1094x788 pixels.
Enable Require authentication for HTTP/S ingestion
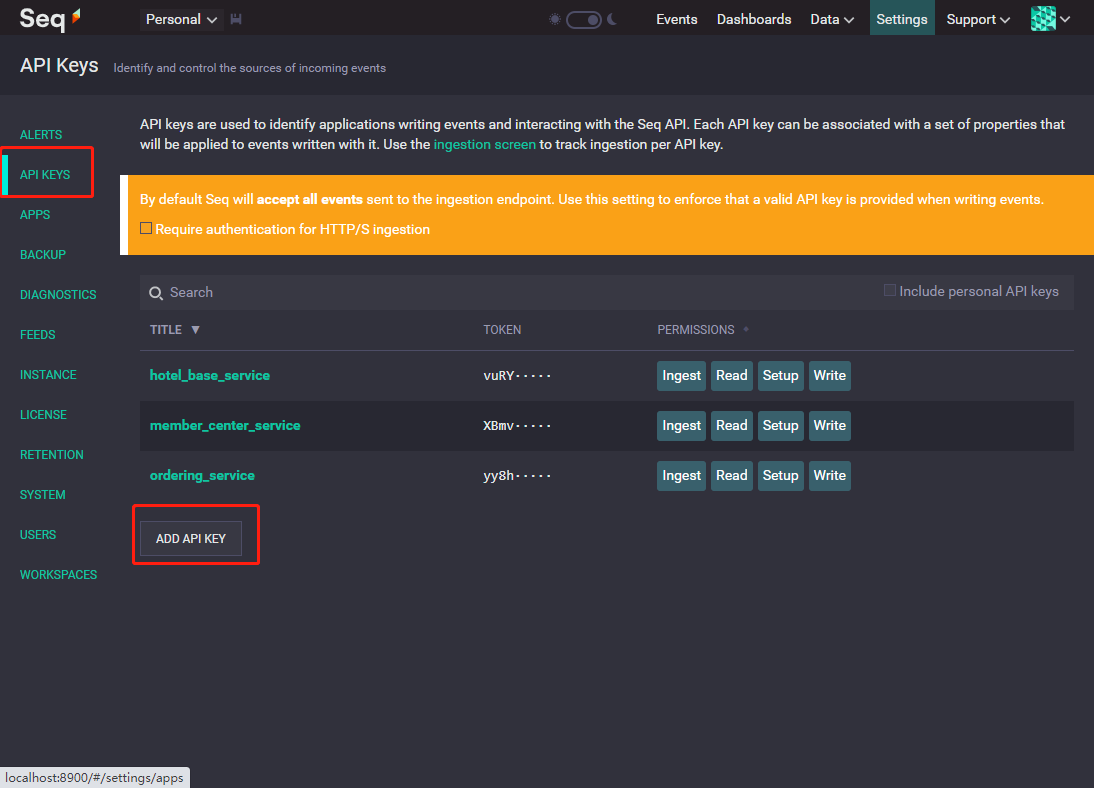[x=146, y=228]
